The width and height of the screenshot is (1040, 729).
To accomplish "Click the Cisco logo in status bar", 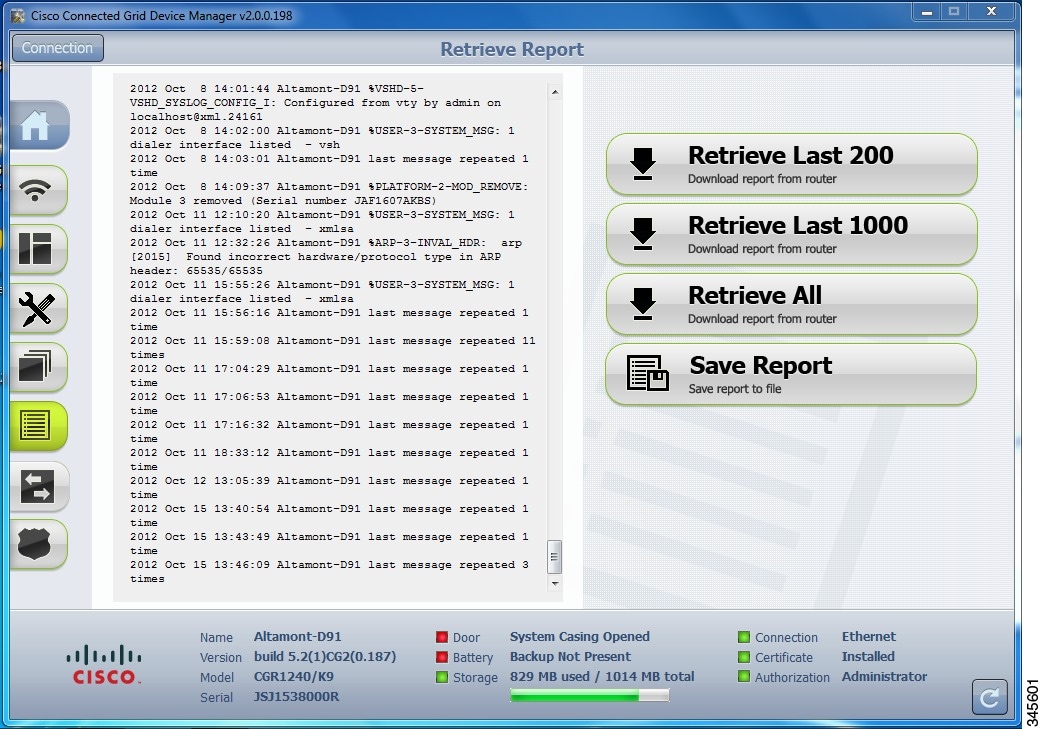I will pyautogui.click(x=103, y=665).
